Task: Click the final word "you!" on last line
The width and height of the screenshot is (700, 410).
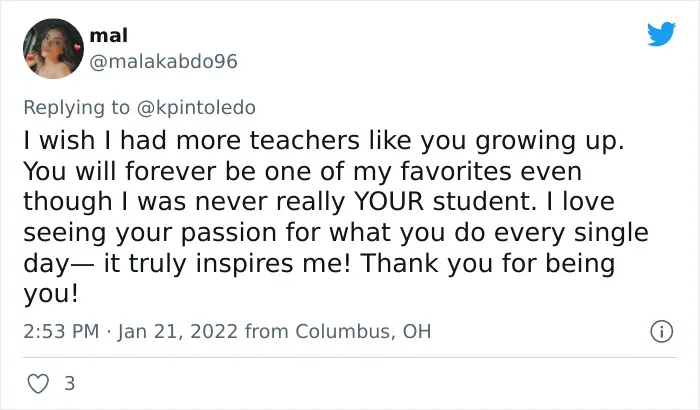Action: (x=50, y=295)
